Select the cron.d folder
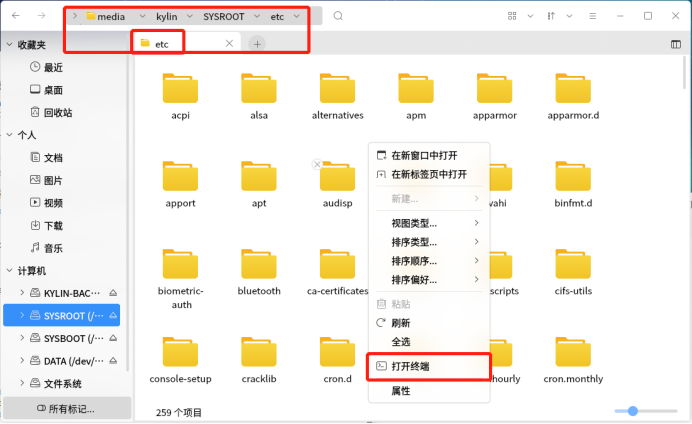This screenshot has width=692, height=424. coord(338,360)
